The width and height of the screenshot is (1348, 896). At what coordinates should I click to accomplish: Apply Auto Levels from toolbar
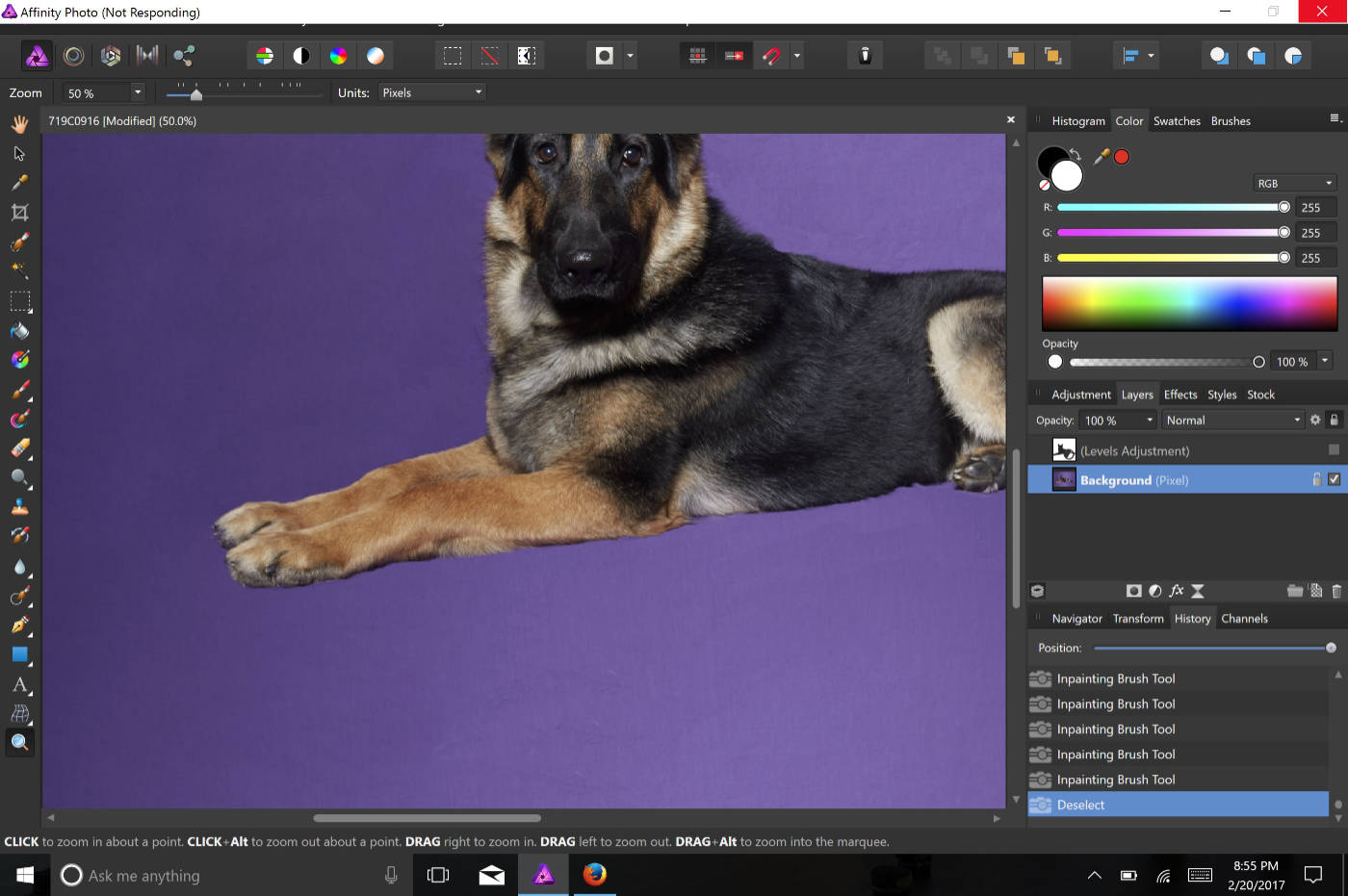point(265,56)
